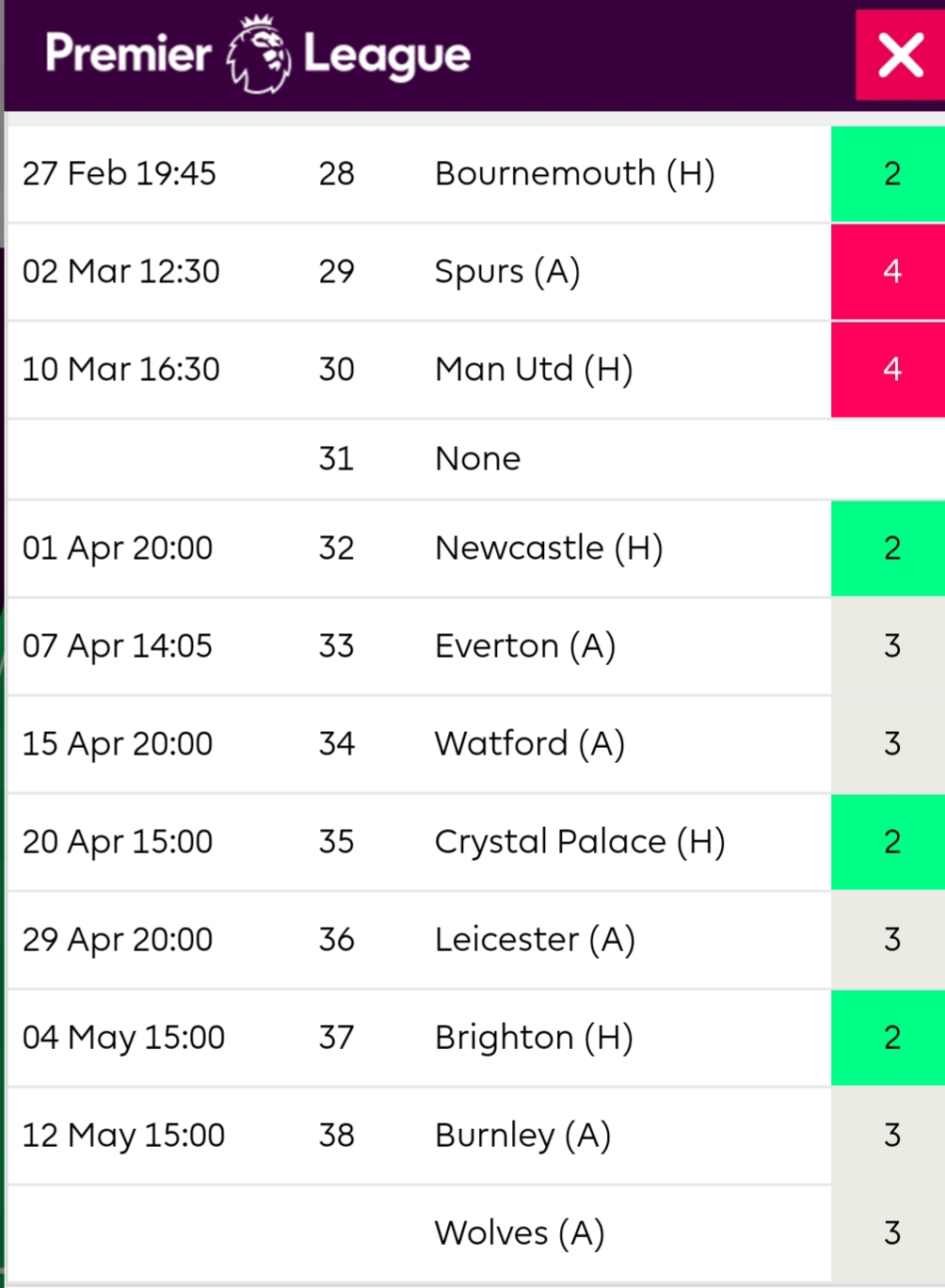Click the grey difficulty 3 for Everton

889,646
